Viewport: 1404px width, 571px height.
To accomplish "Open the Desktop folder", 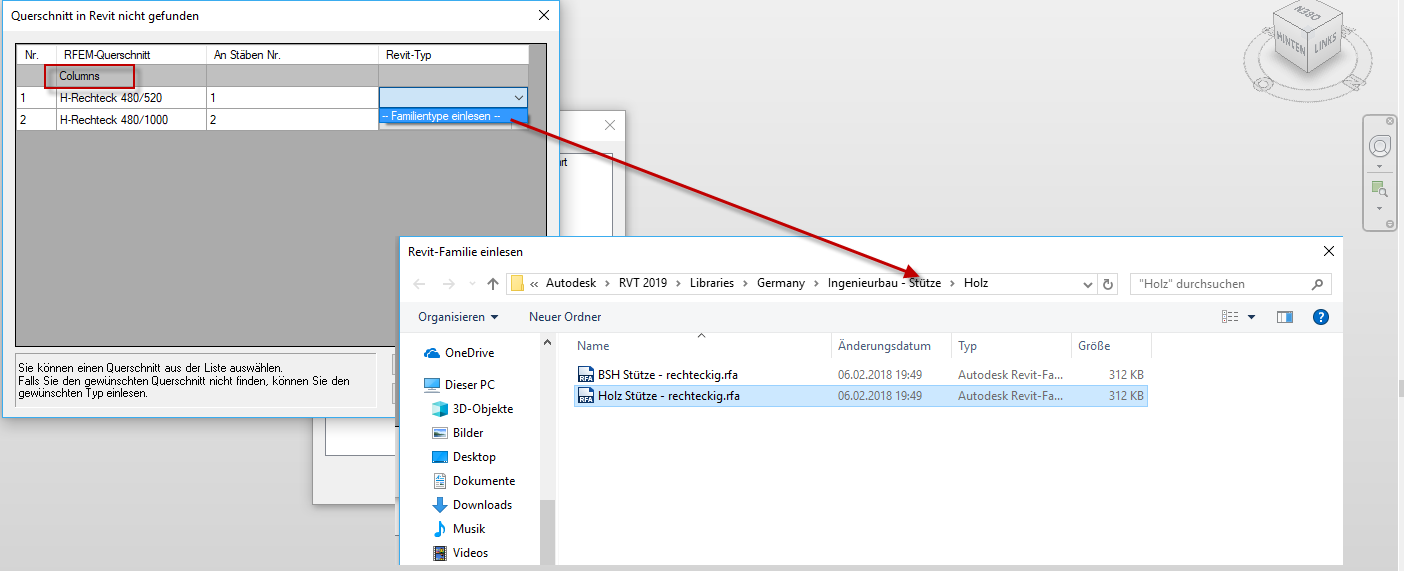I will tap(463, 457).
